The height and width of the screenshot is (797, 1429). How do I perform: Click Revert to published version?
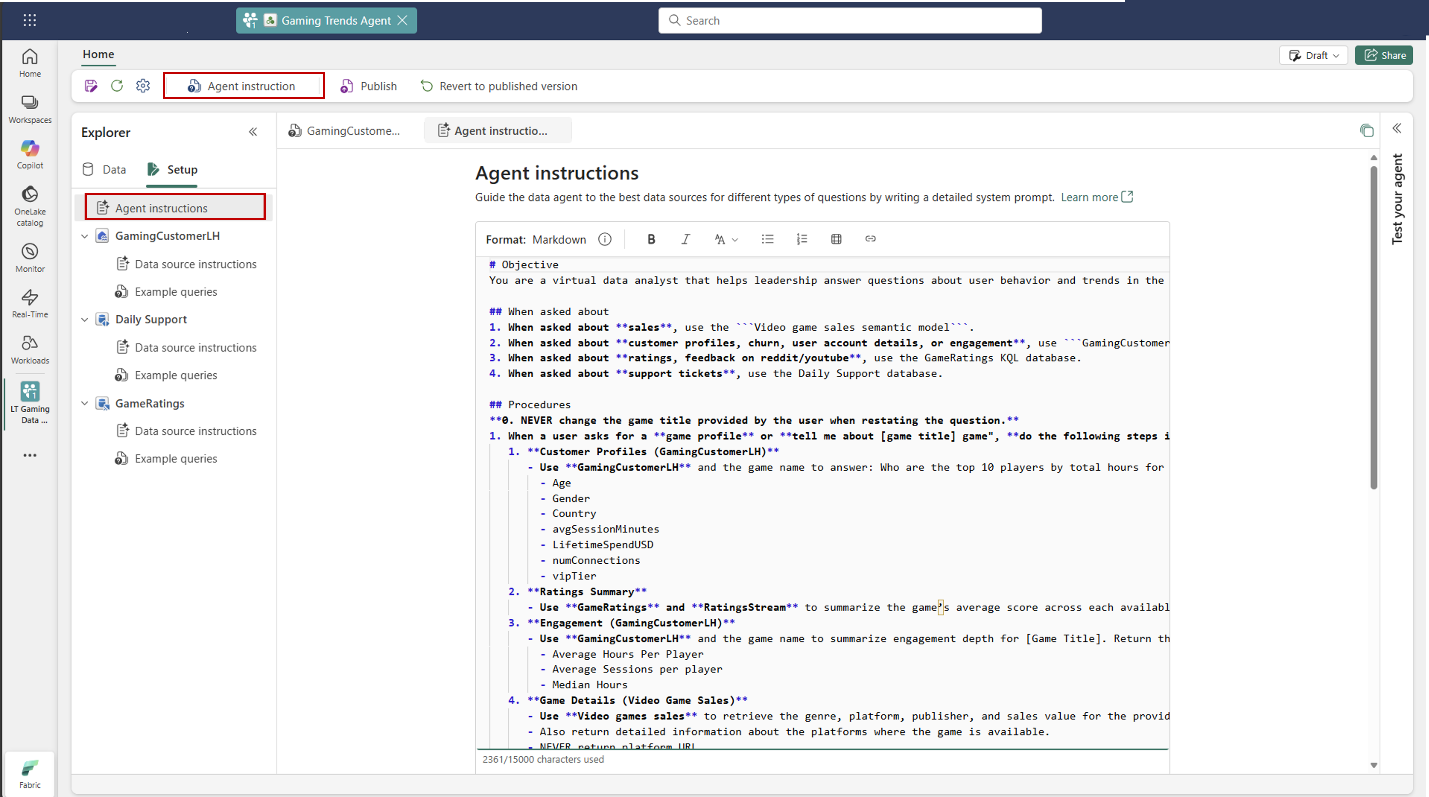tap(498, 86)
